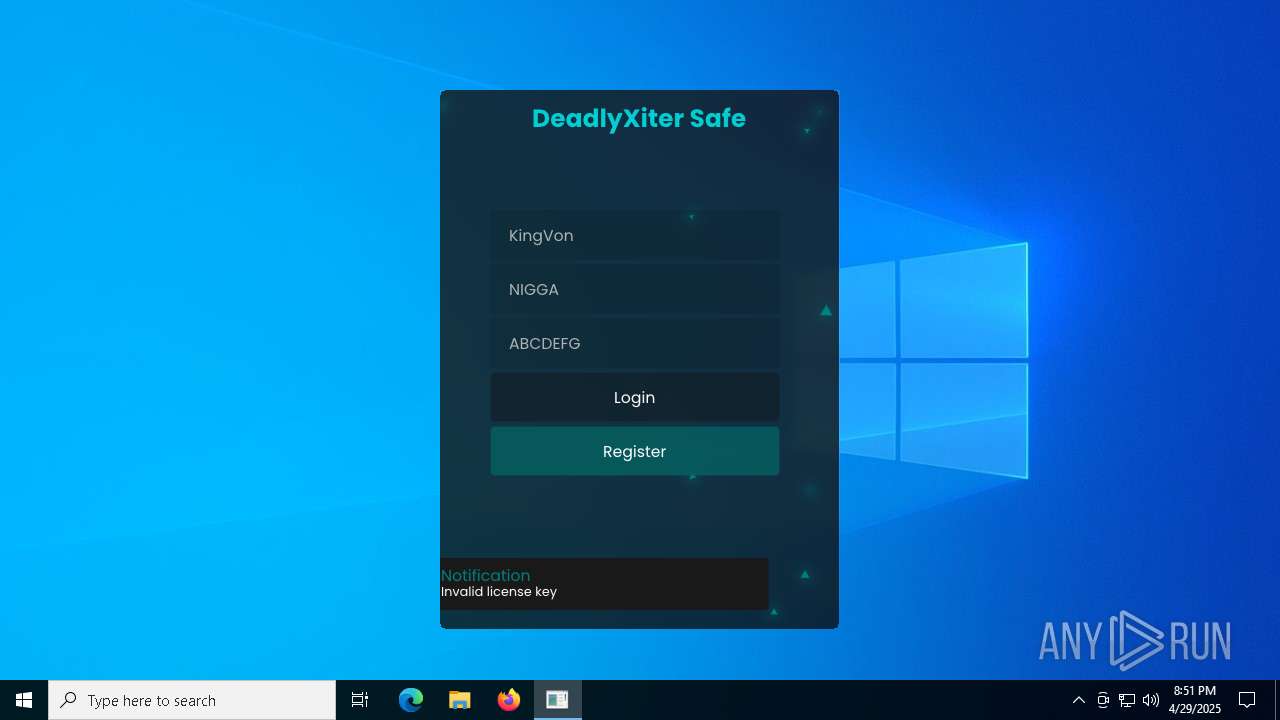Click the Login button
Image resolution: width=1280 pixels, height=720 pixels.
tap(634, 397)
